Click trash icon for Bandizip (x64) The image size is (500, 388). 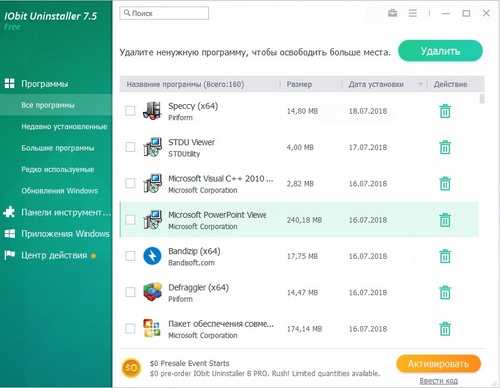(x=445, y=256)
